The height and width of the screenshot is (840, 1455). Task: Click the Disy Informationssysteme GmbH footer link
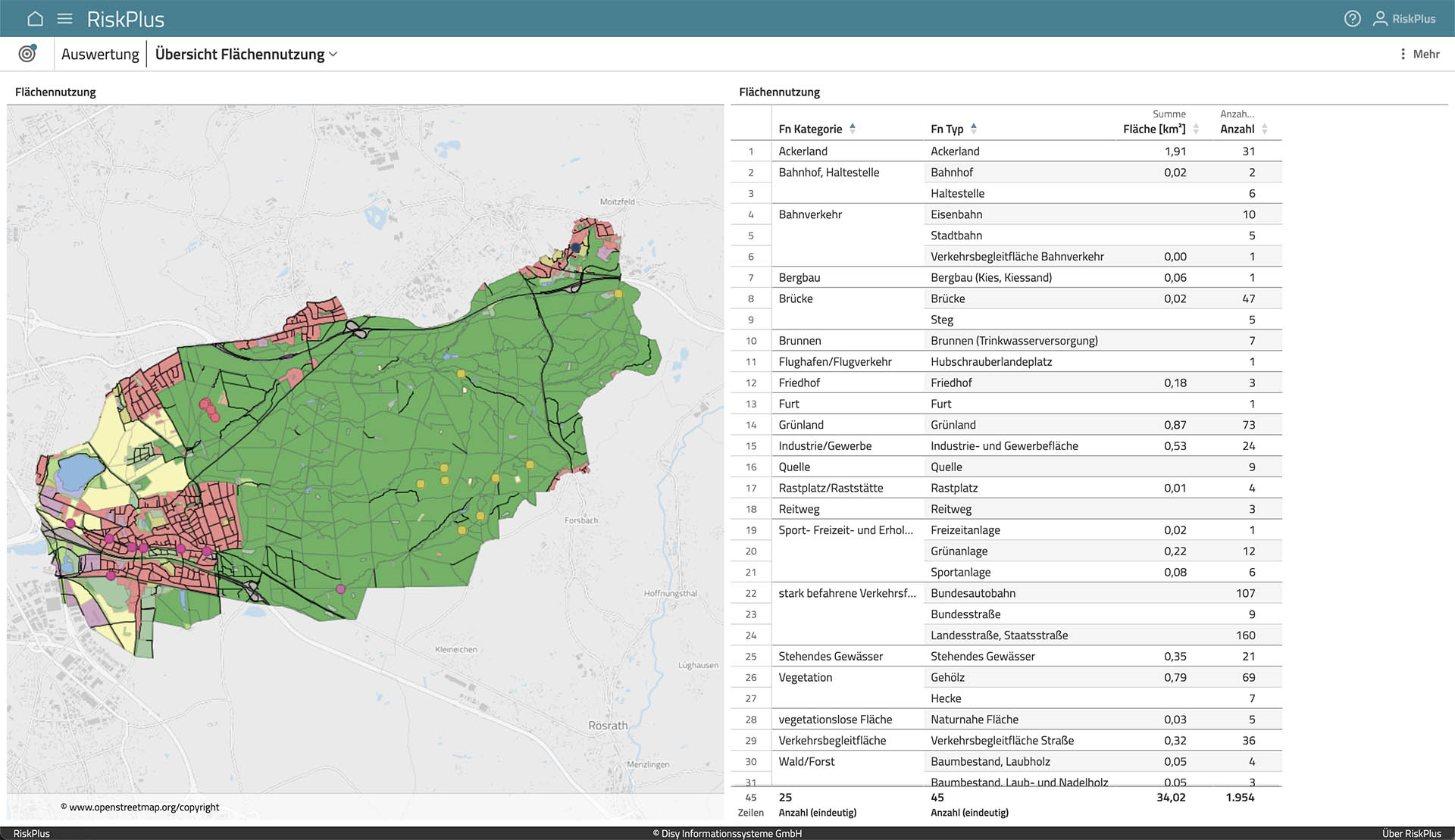[727, 832]
